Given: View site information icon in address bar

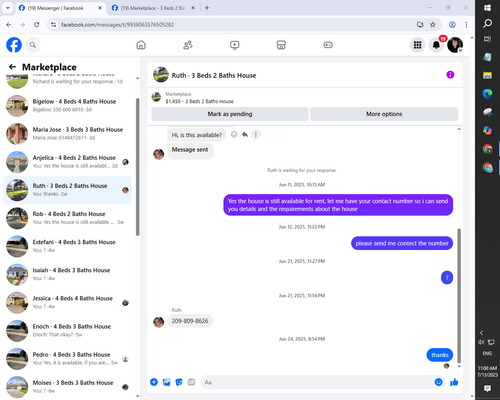Looking at the screenshot, I should coord(53,24).
